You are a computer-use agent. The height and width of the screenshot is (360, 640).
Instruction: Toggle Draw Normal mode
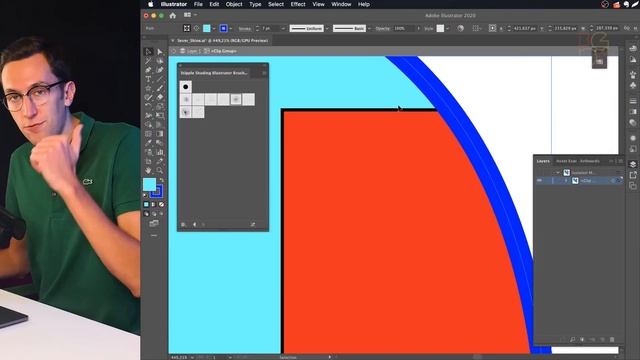pyautogui.click(x=146, y=213)
